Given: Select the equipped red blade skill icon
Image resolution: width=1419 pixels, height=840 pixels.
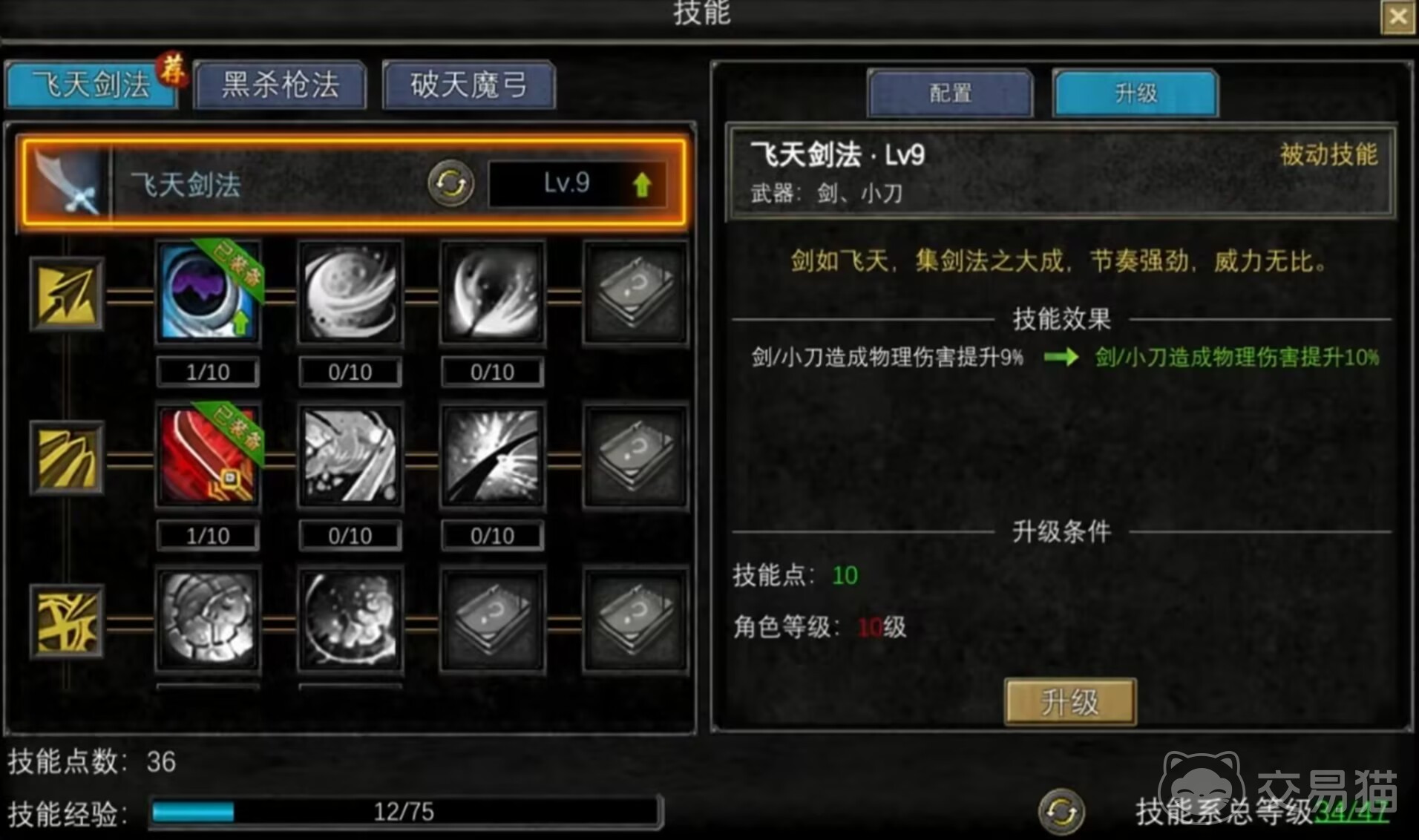Looking at the screenshot, I should click(209, 456).
